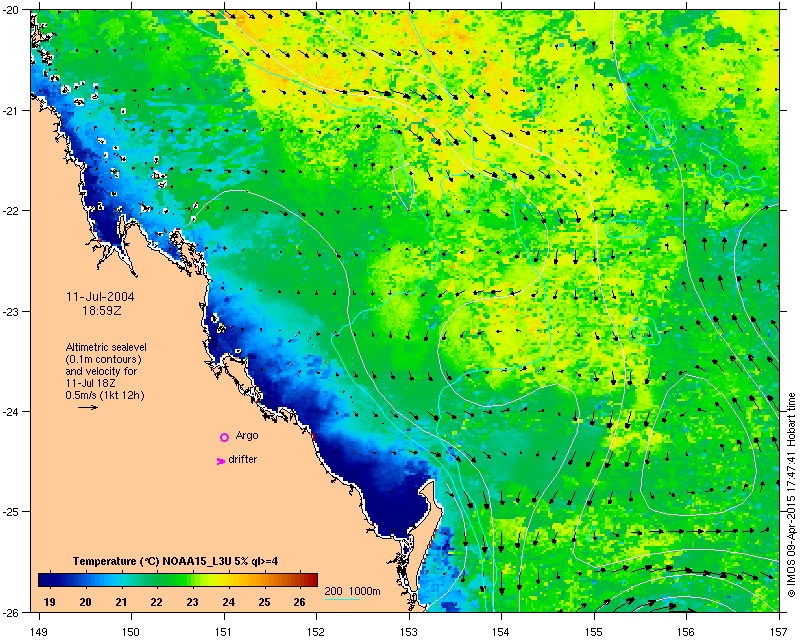This screenshot has width=800, height=640.
Task: Click the 0.5m/s velocity reference arrow
Action: [x=88, y=407]
